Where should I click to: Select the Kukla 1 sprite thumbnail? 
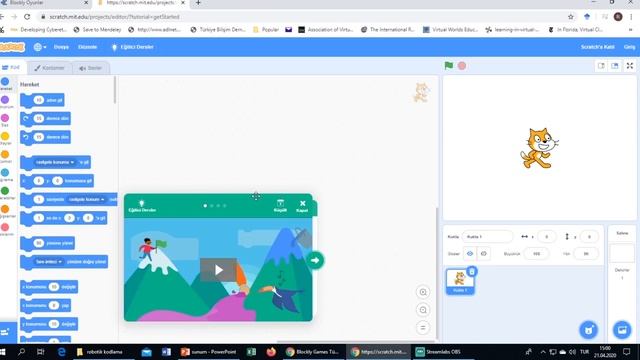pyautogui.click(x=460, y=281)
